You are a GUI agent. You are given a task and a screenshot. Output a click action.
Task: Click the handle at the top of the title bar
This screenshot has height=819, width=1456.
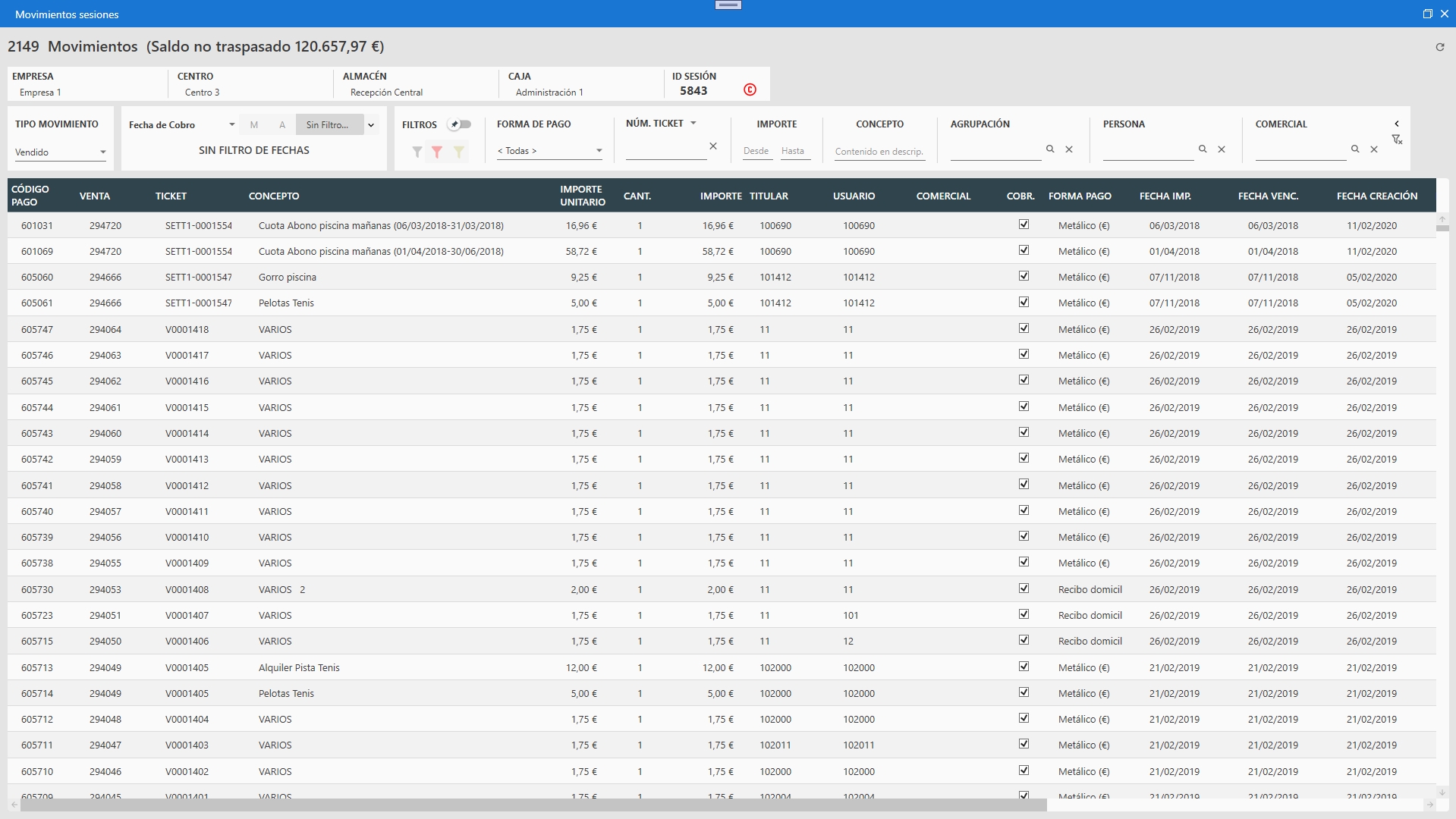[728, 5]
